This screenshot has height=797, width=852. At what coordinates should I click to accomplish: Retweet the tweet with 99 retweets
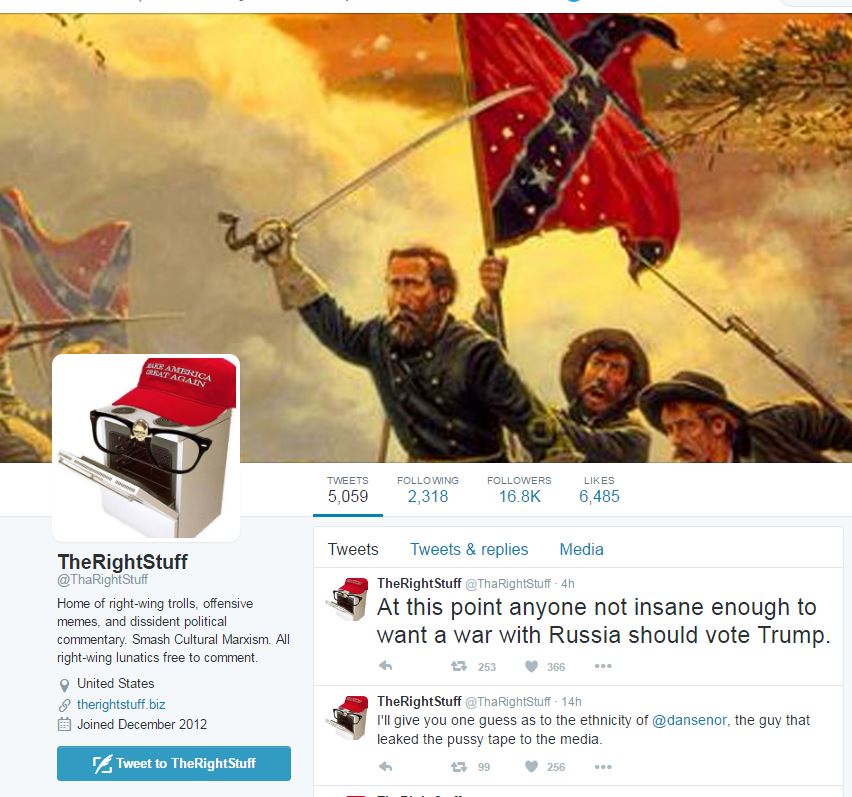click(459, 767)
